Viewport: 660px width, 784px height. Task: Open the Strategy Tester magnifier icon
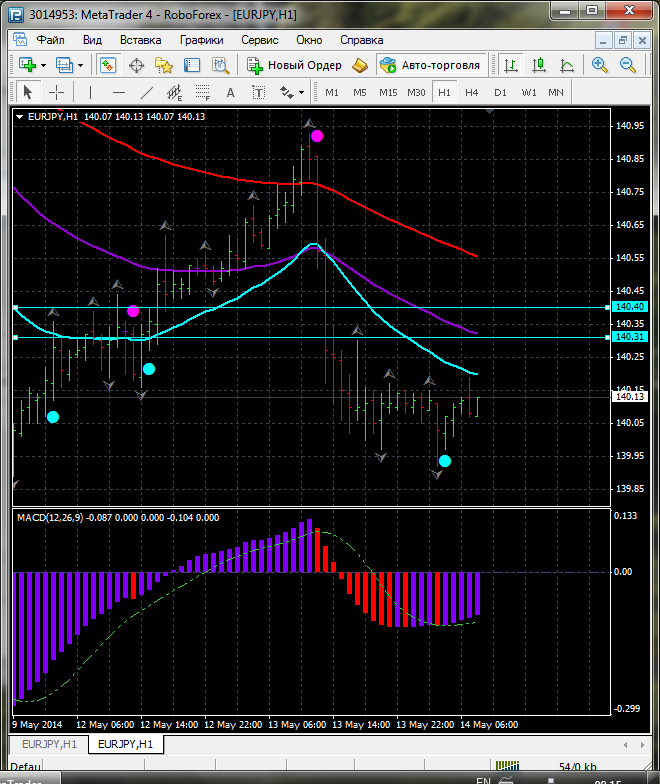[220, 66]
